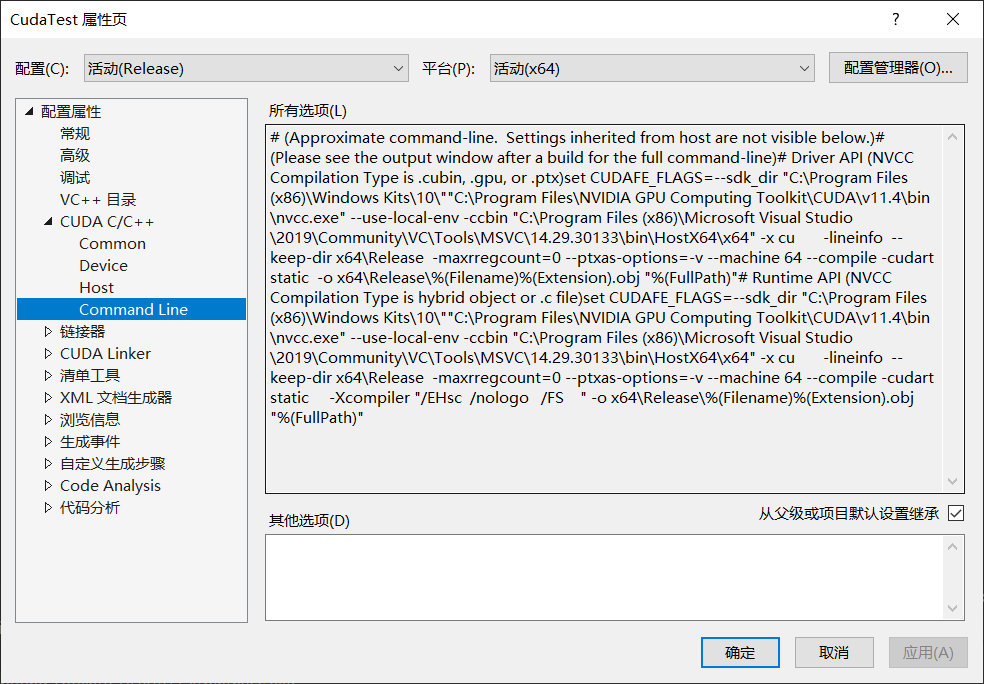Click the 所有选项 scrollbar up arrow

[953, 137]
